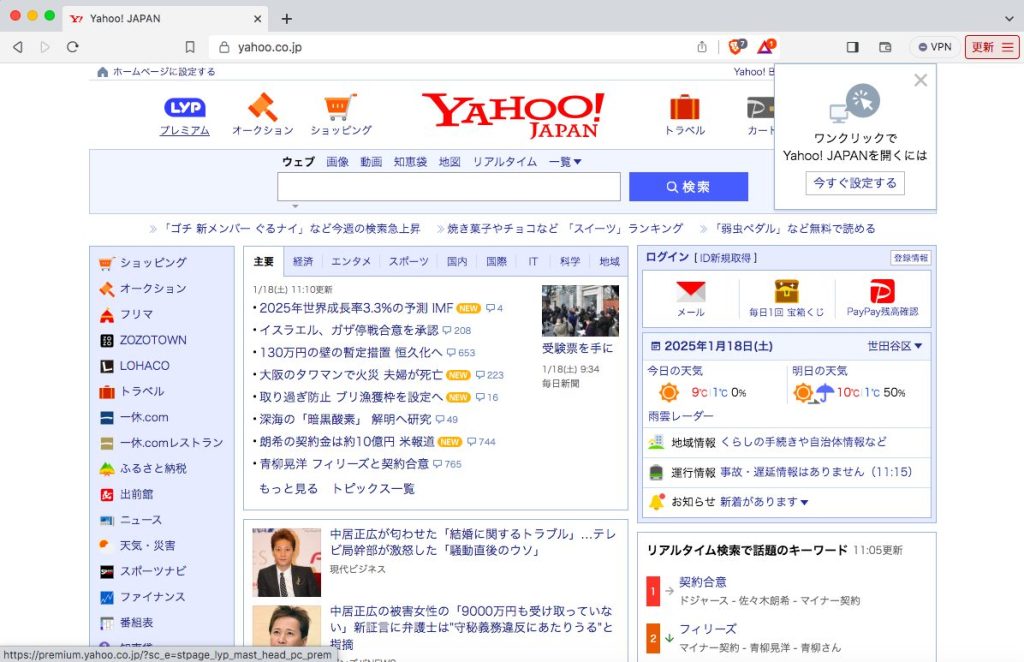Viewport: 1024px width, 662px height.
Task: Expand the お知らせ 新着があります notifications
Action: click(x=764, y=501)
